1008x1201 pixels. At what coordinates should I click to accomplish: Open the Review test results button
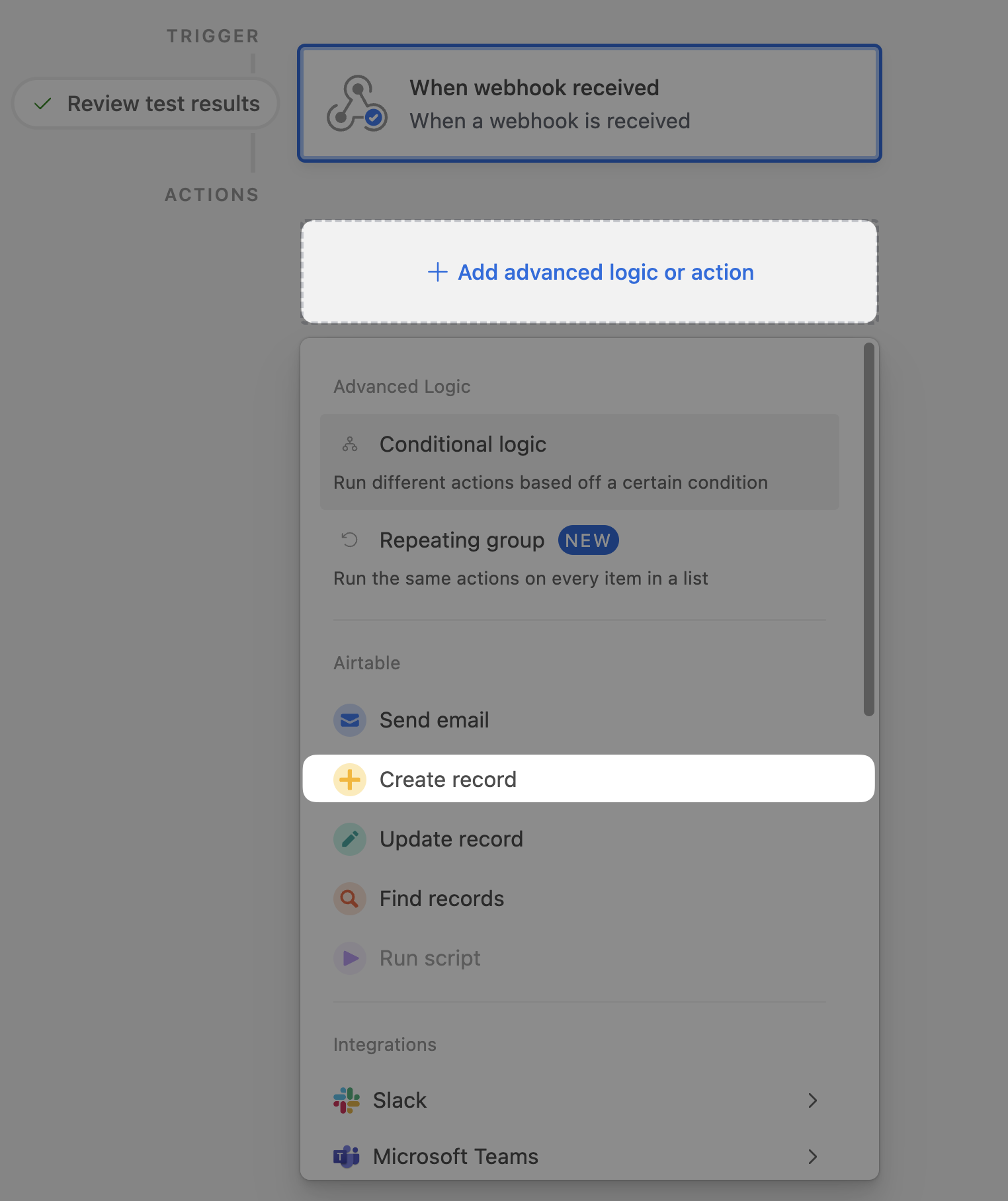point(146,104)
